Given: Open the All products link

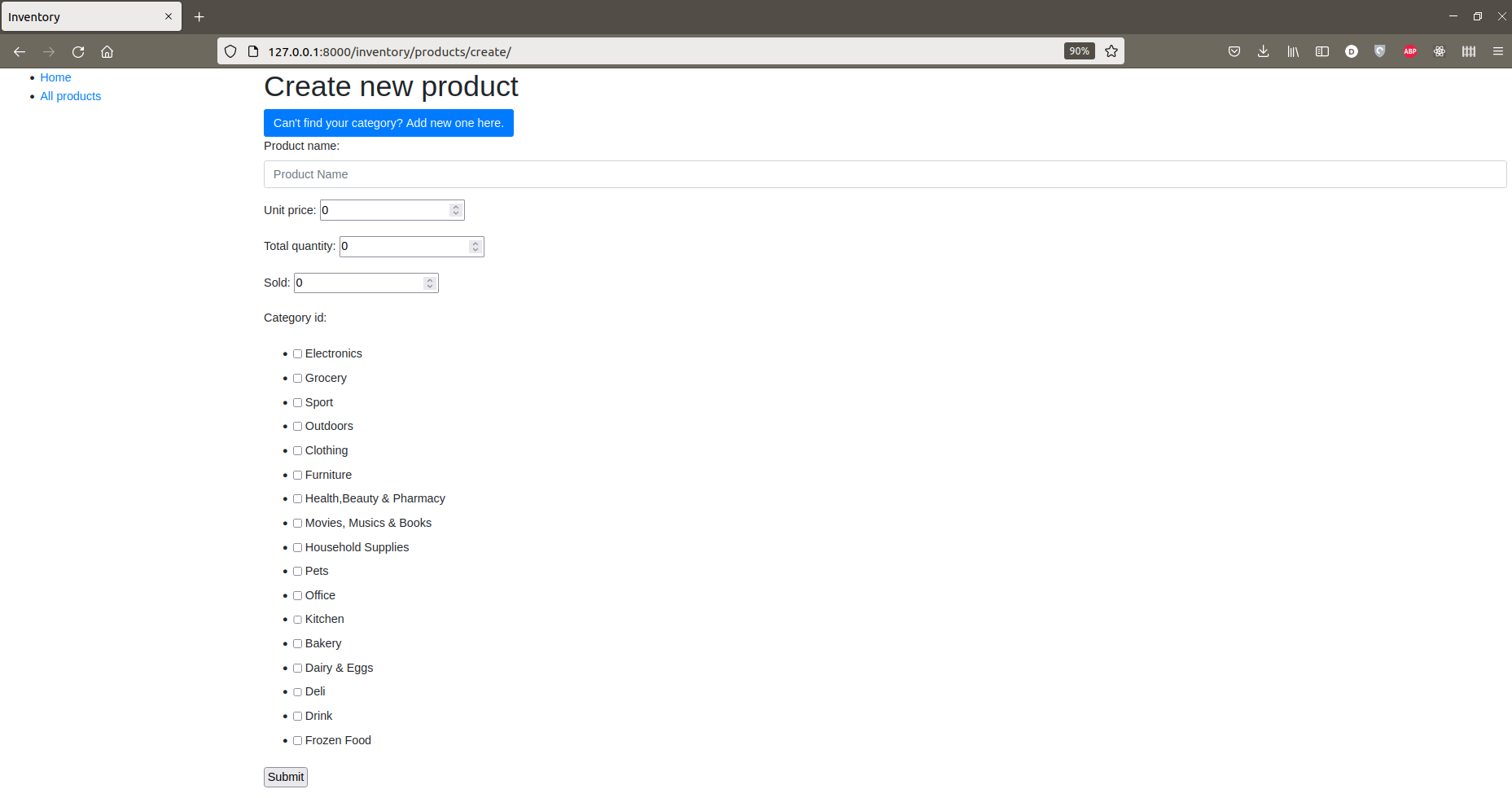Looking at the screenshot, I should tap(71, 96).
